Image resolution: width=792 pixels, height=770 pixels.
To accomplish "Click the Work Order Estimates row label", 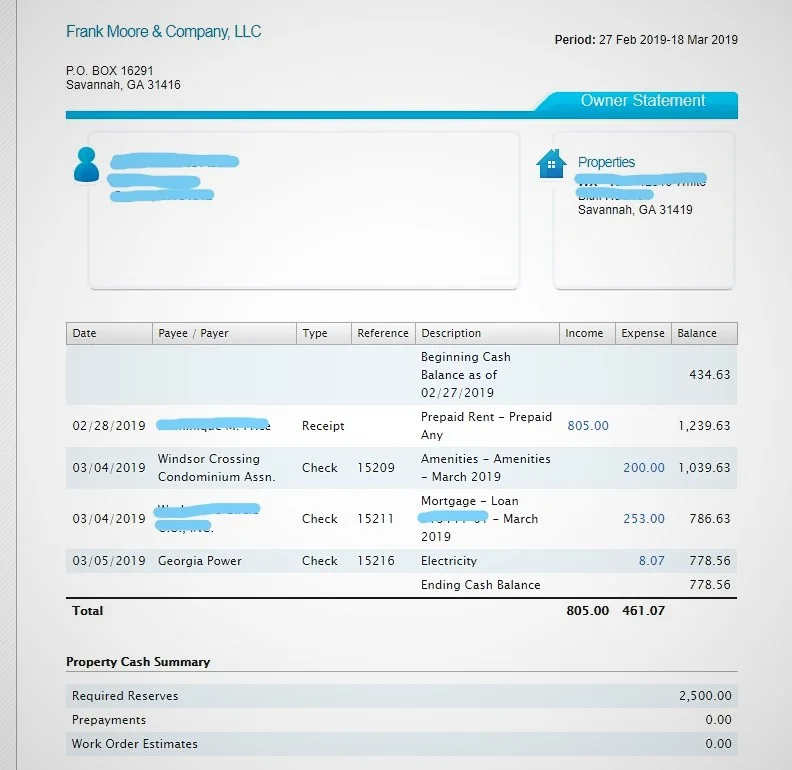I will coord(134,744).
